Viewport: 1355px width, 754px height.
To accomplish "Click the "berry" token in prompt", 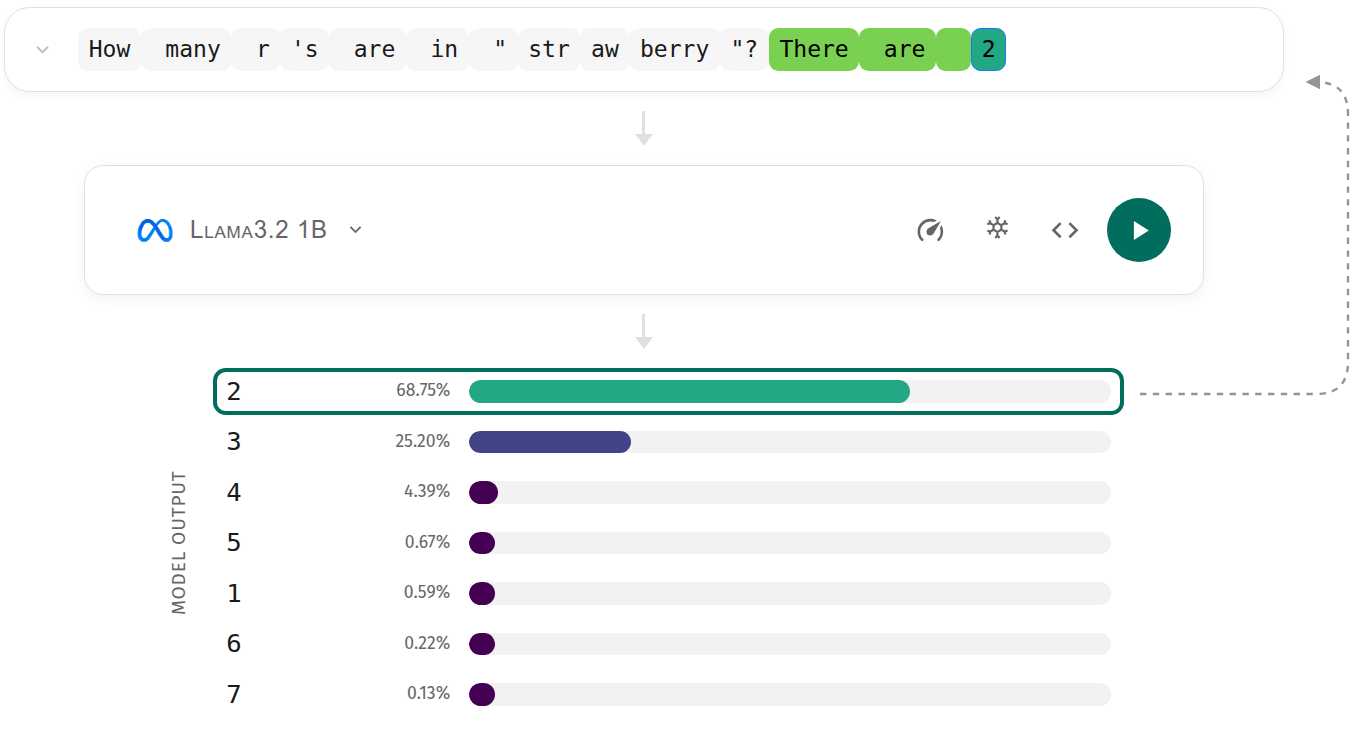I will (674, 50).
